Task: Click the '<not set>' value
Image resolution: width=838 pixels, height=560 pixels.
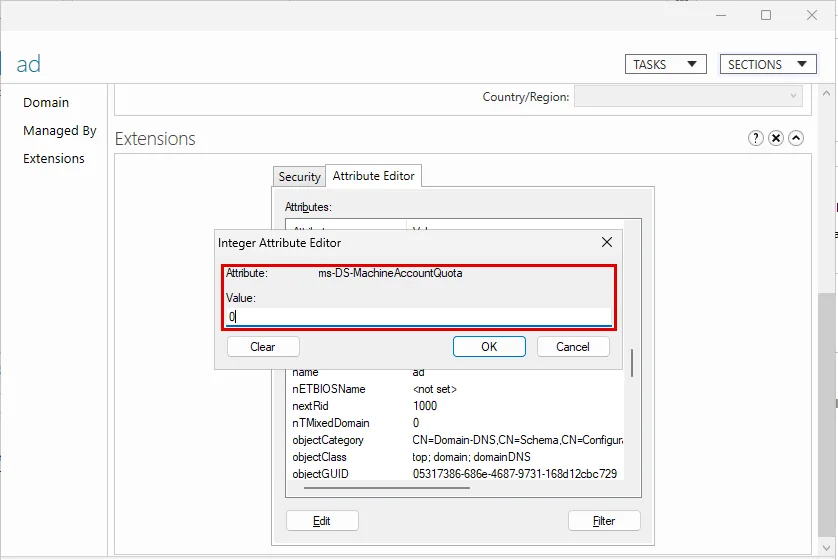Action: 434,389
